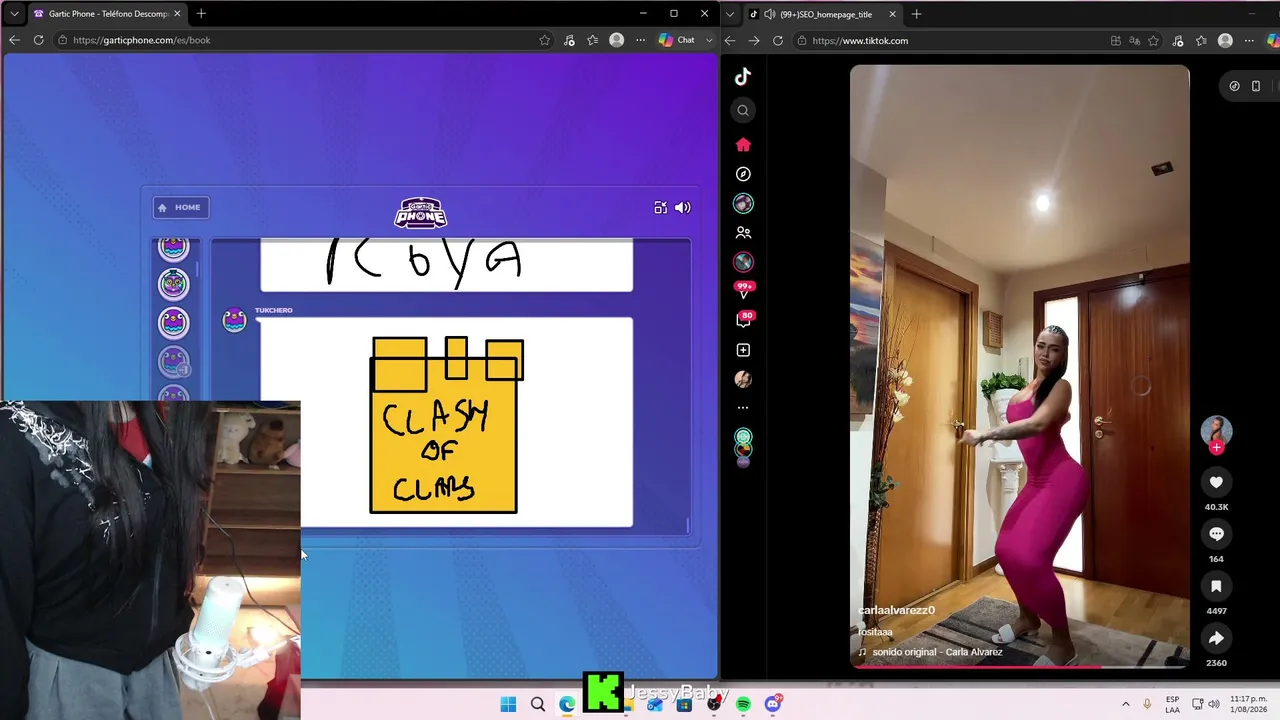This screenshot has width=1280, height=720.
Task: Open Windows taskbar search
Action: click(x=538, y=704)
